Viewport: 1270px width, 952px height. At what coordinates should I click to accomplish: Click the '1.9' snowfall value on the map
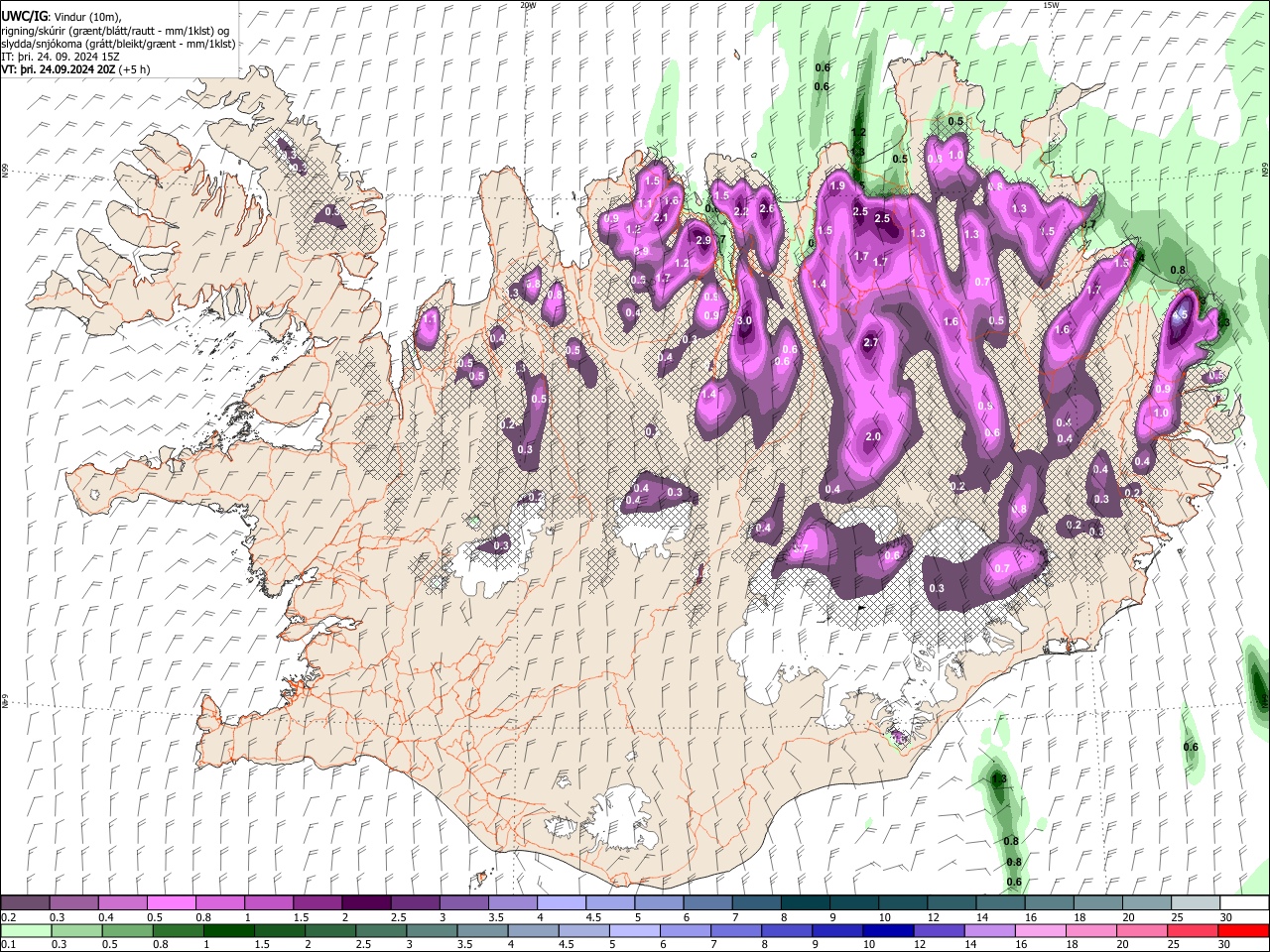pos(837,186)
